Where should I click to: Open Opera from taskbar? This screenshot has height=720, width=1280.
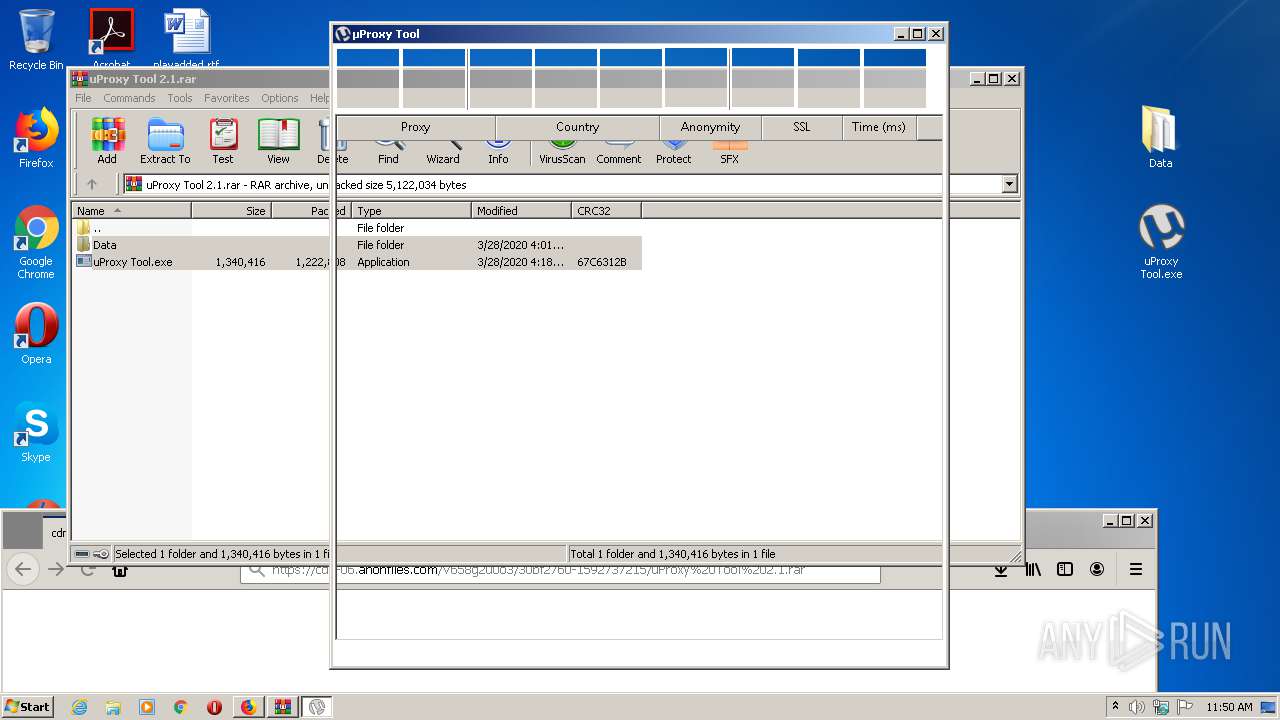tap(214, 707)
